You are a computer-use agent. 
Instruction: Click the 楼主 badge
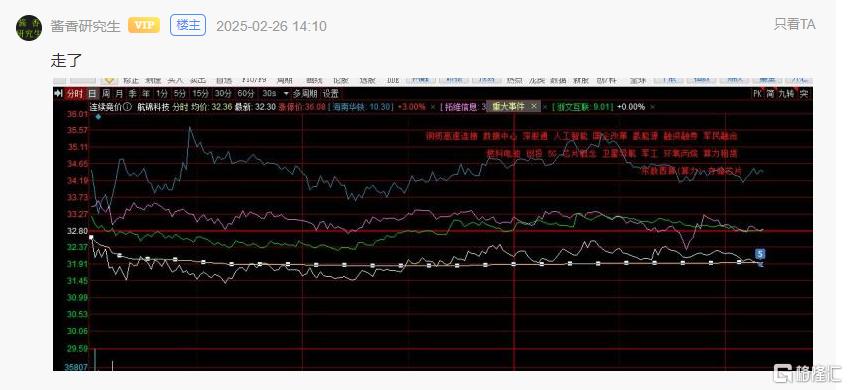(x=188, y=25)
